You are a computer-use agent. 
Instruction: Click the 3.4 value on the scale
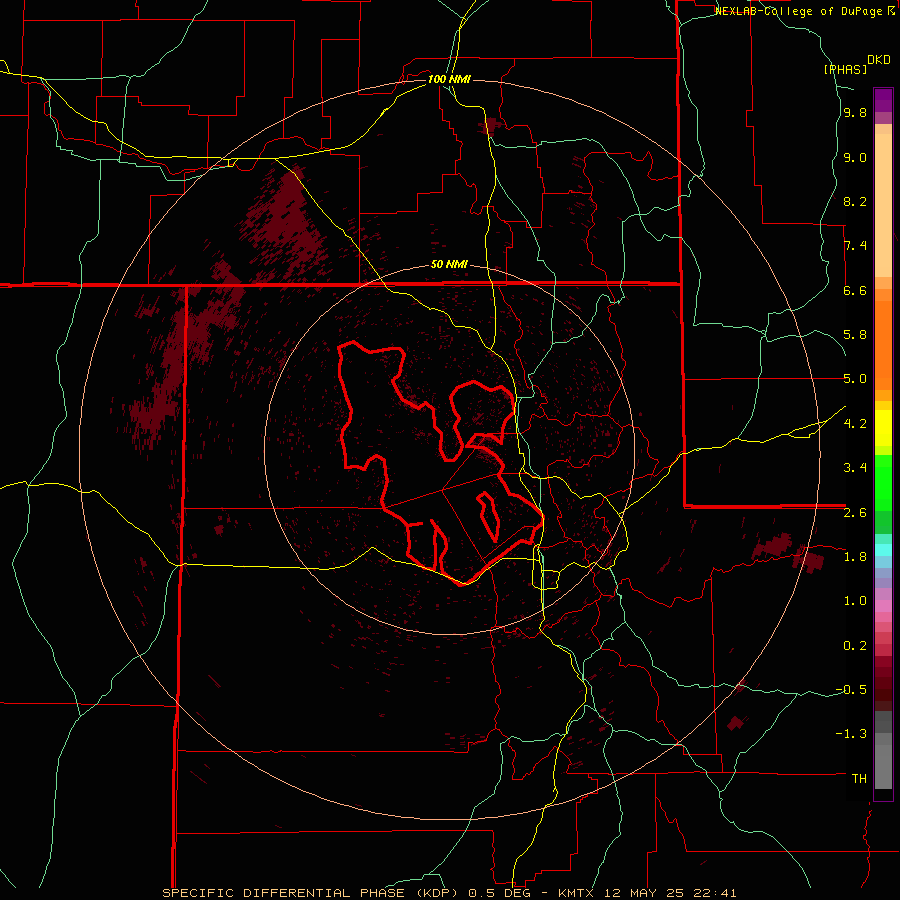tap(855, 468)
